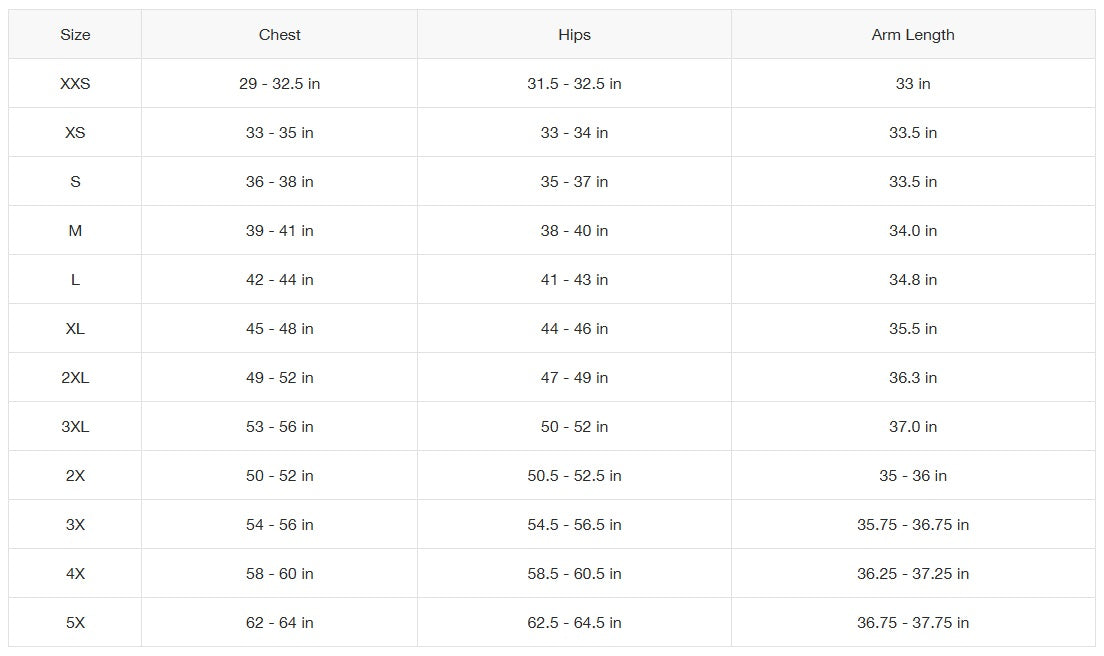Select hips value 47 - 49 in
The image size is (1104, 656).
pyautogui.click(x=574, y=378)
